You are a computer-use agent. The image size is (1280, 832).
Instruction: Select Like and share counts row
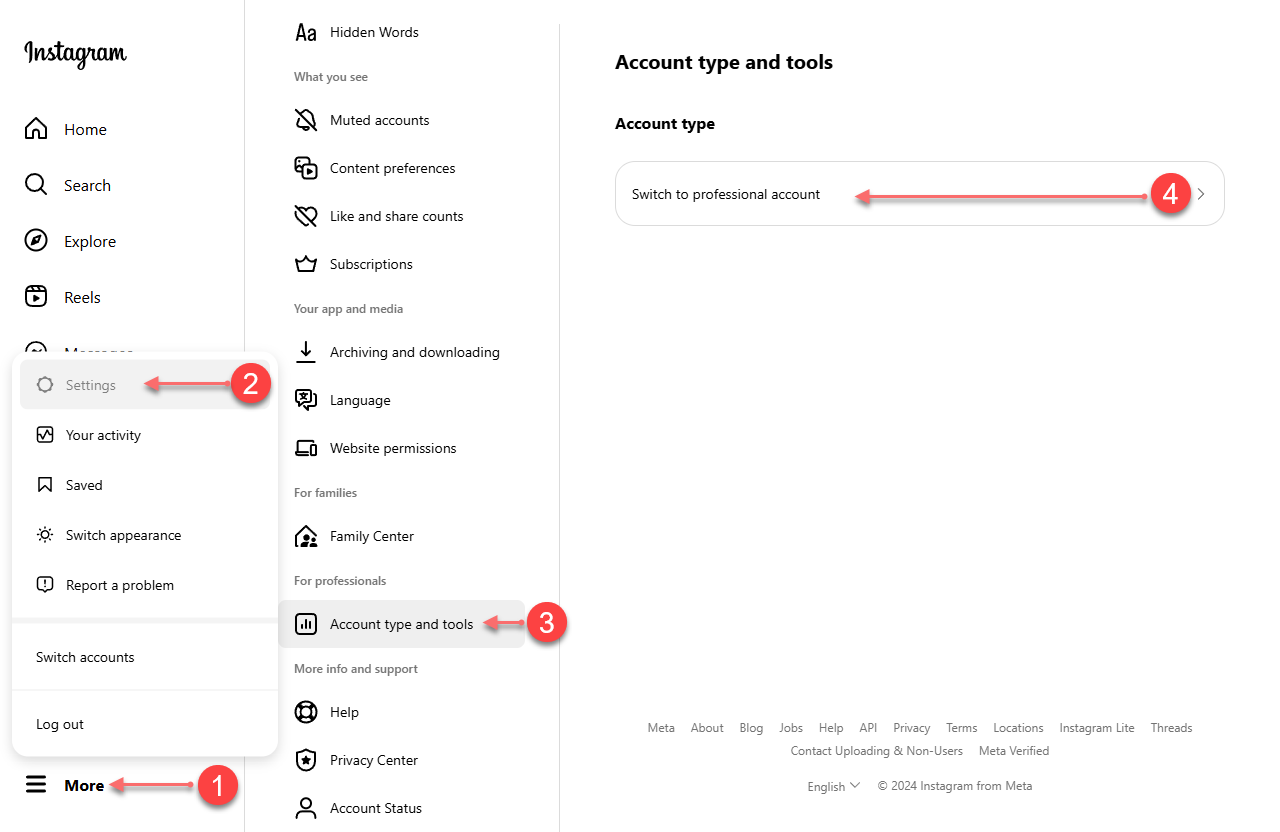click(x=401, y=216)
